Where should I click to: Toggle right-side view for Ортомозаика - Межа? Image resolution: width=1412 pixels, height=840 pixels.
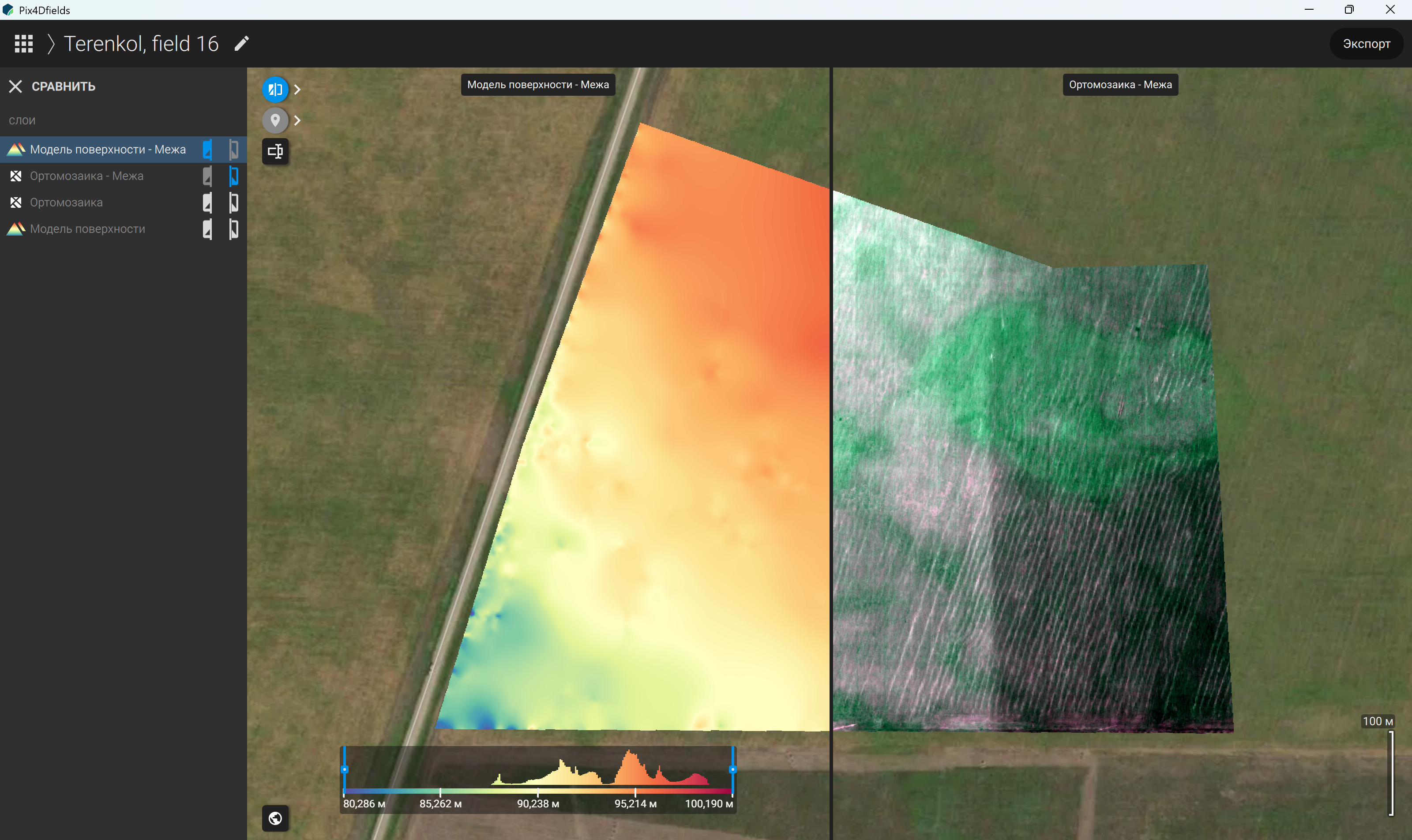[234, 176]
